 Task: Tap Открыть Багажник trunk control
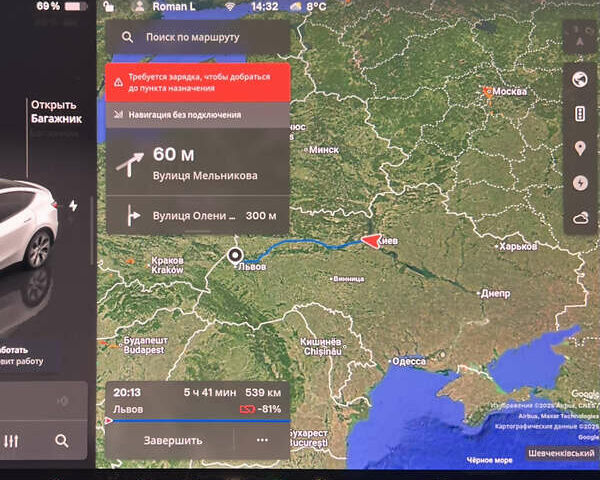[55, 111]
